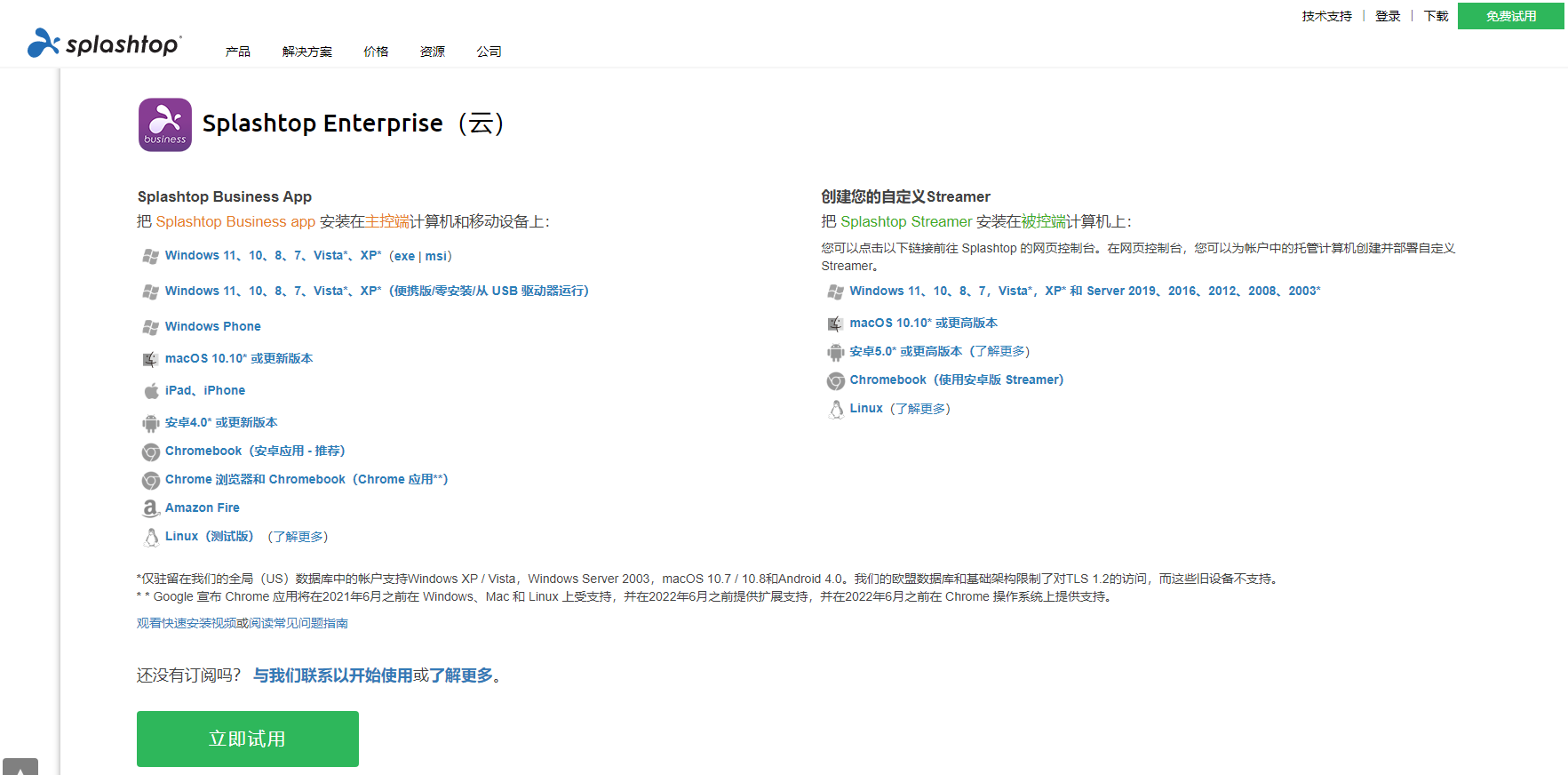The height and width of the screenshot is (775, 1568).
Task: Open the Streamer Linux link
Action: click(866, 408)
